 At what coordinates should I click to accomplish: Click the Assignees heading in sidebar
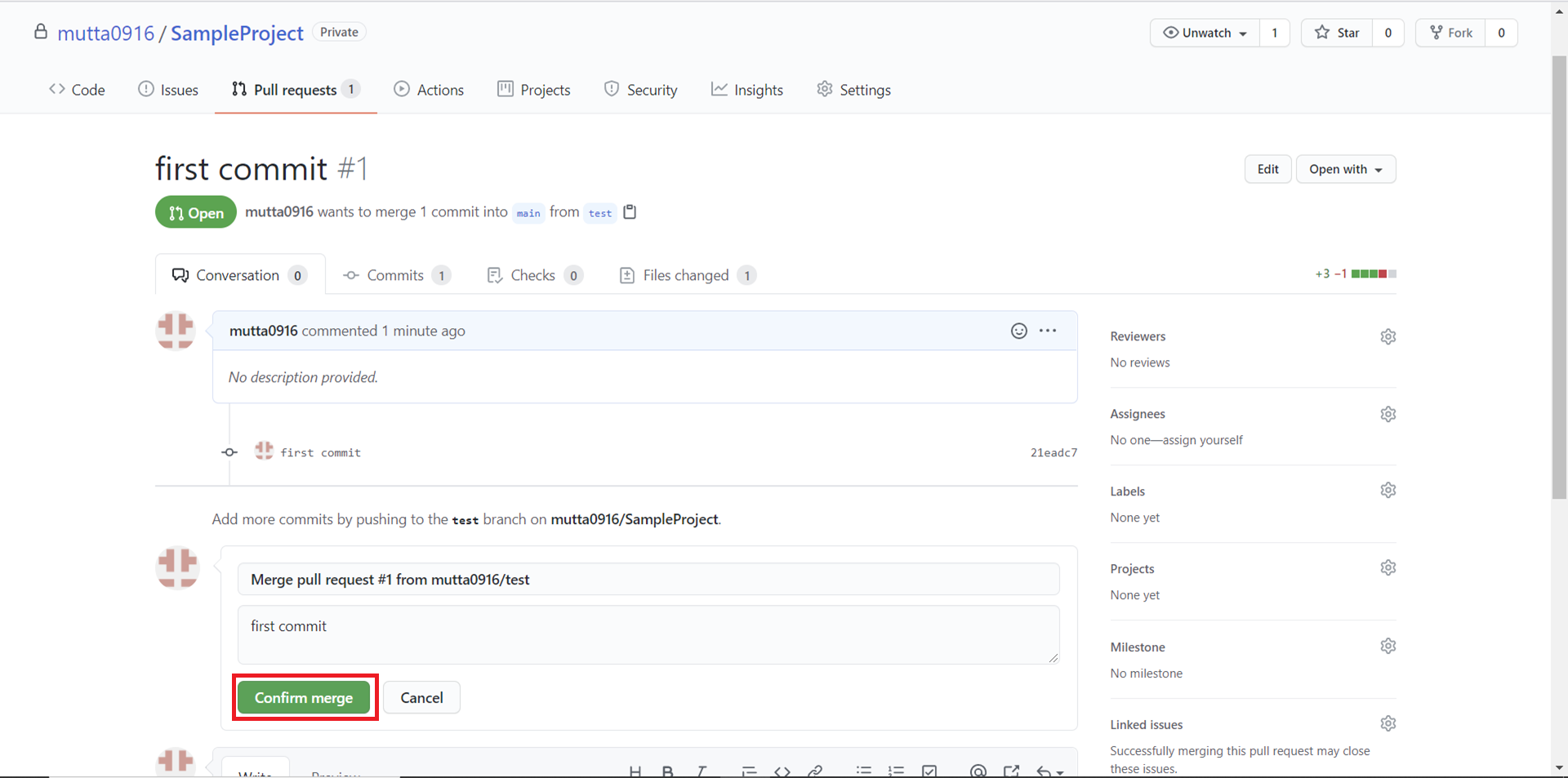coord(1138,414)
